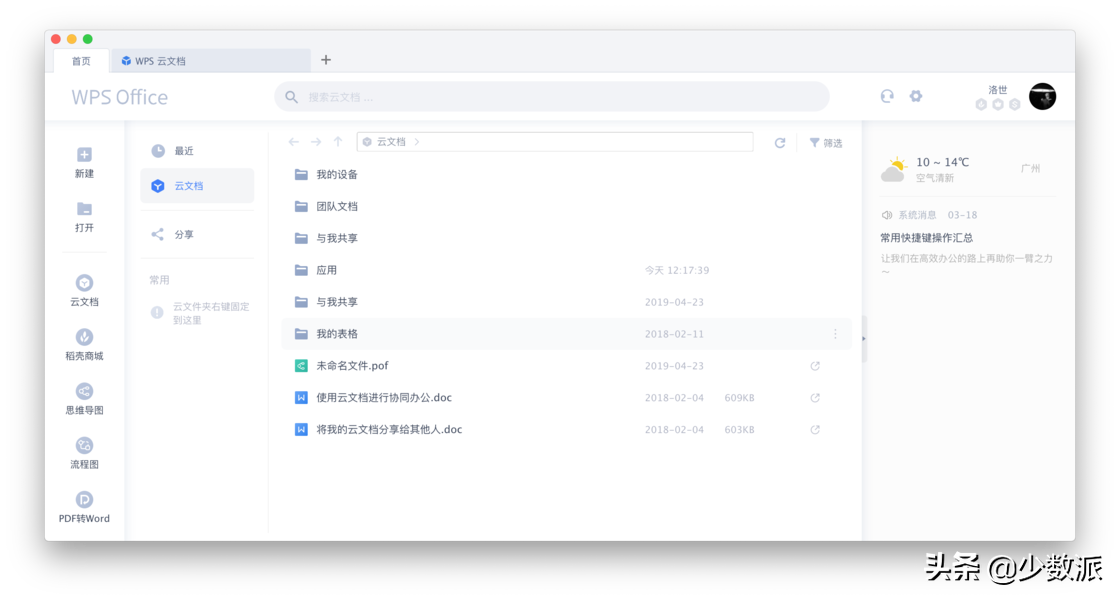
Task: Open the settings gear icon
Action: tap(916, 96)
